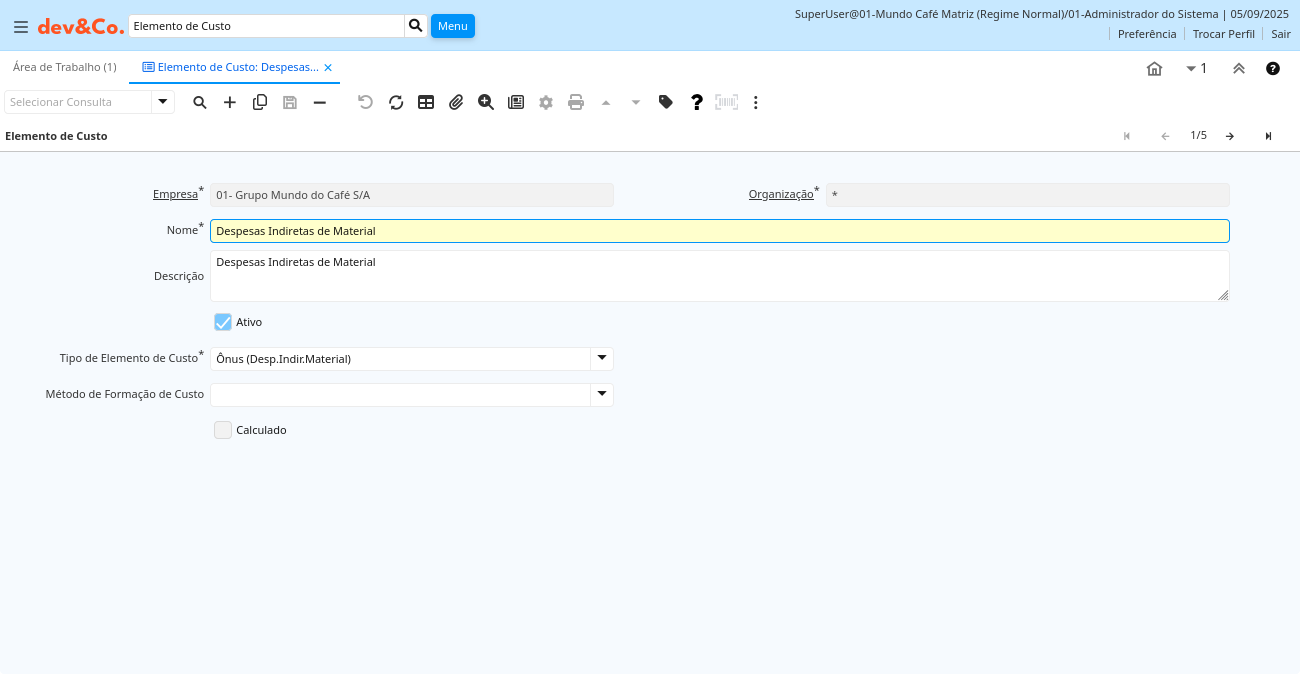
Task: Click the blue Menu button
Action: coord(452,26)
